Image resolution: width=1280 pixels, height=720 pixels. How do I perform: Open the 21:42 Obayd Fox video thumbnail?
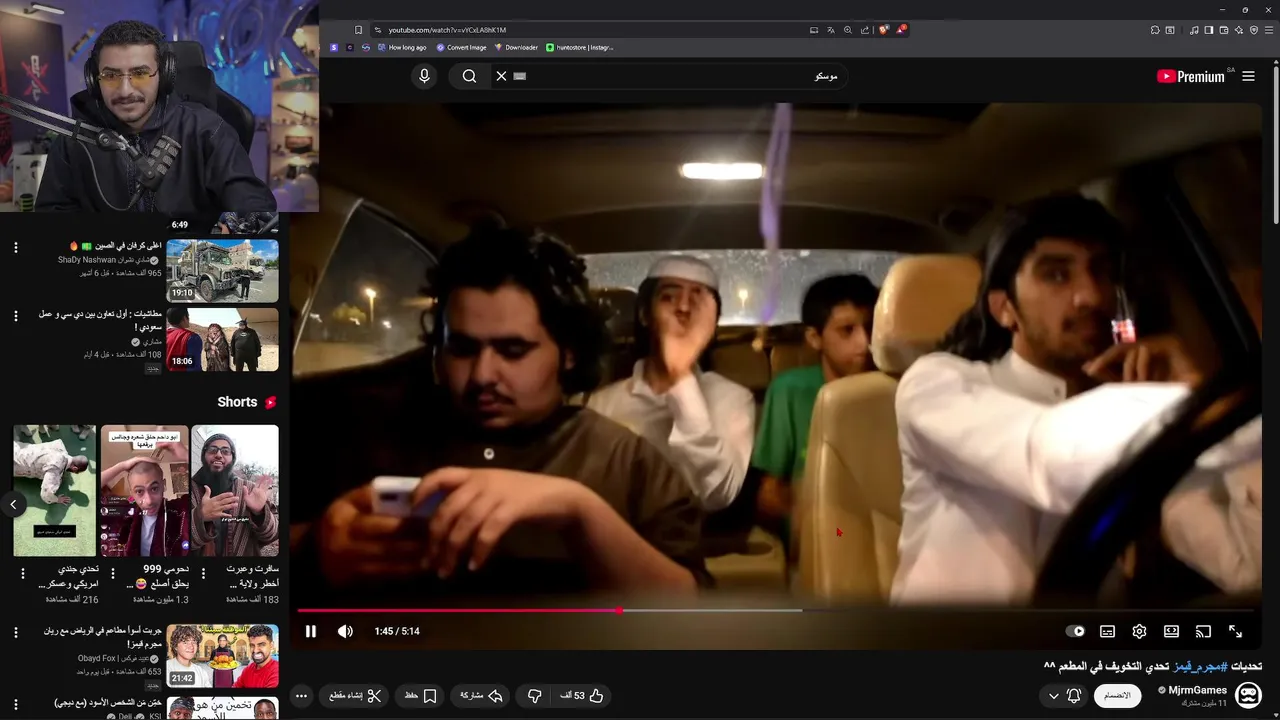click(222, 656)
